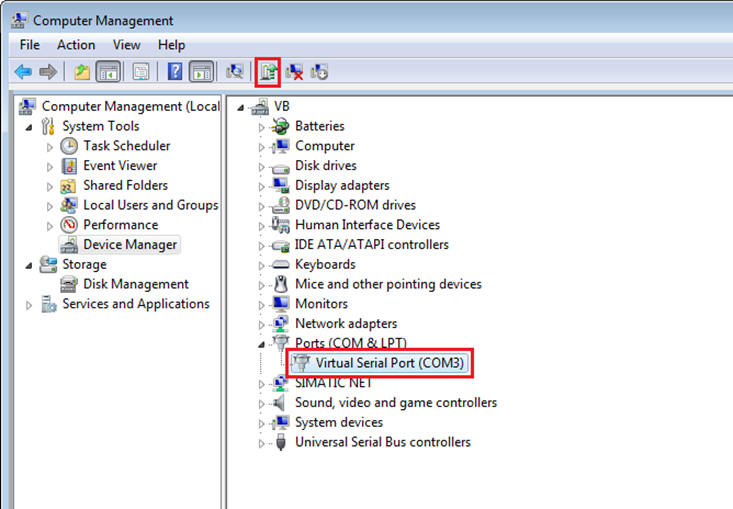Click the USB plug icon for USB controllers

pos(280,442)
